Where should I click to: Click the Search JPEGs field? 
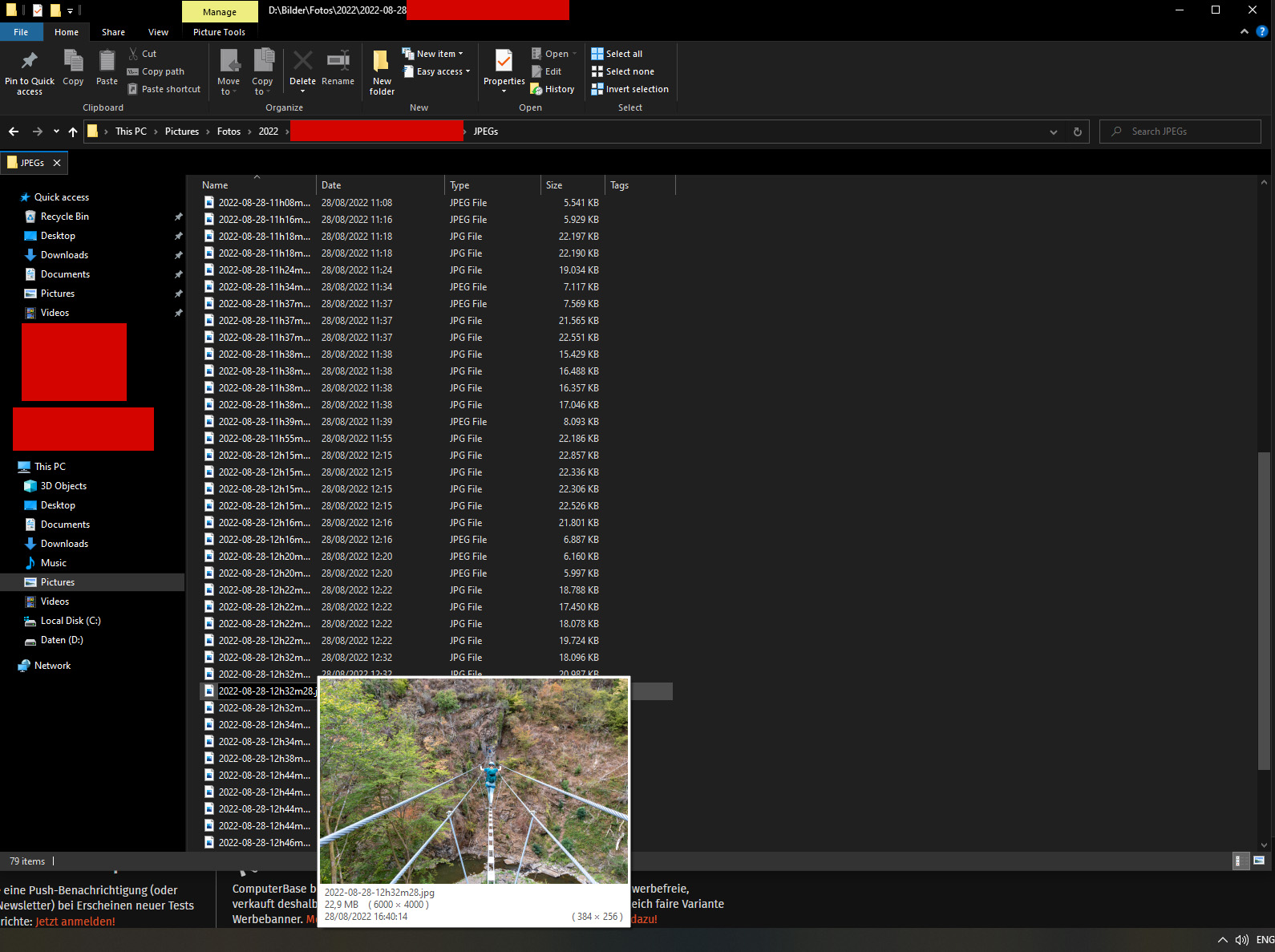(1180, 132)
